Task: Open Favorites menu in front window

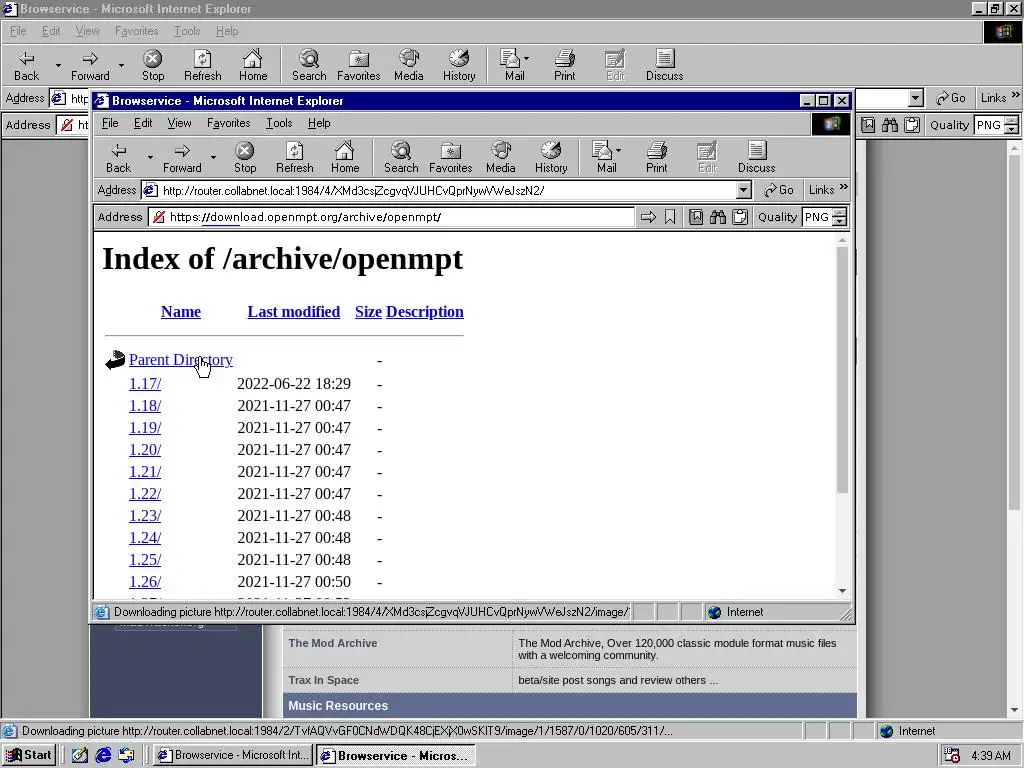Action: click(x=229, y=123)
